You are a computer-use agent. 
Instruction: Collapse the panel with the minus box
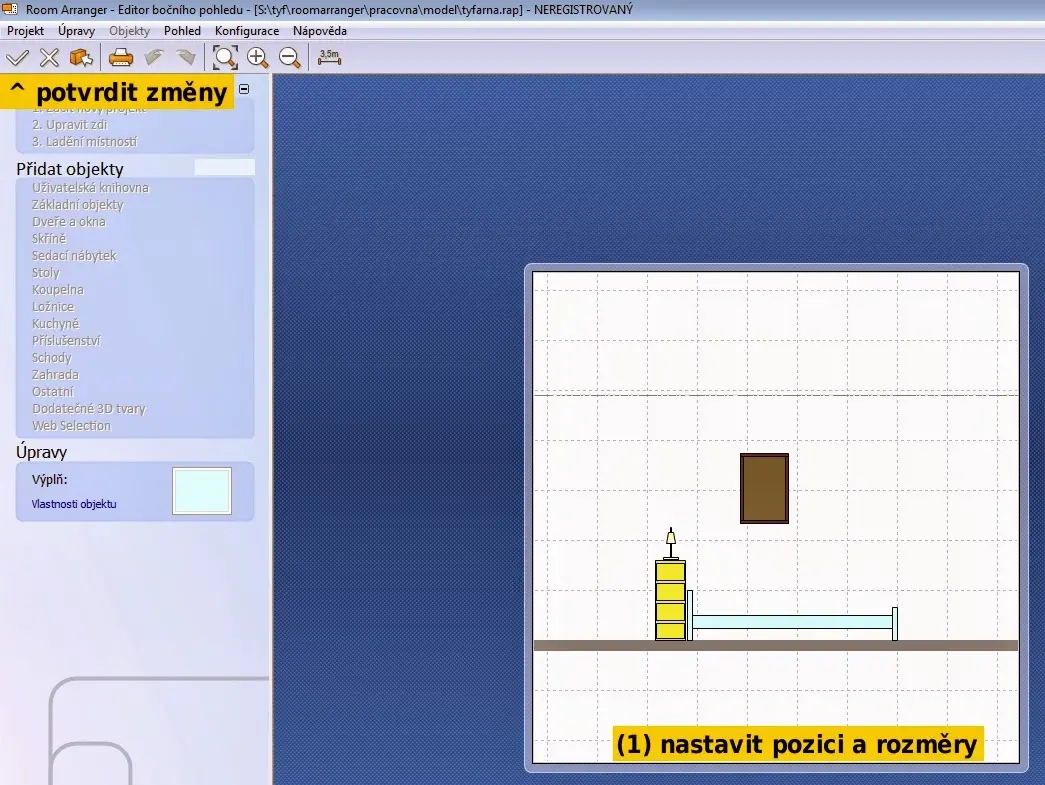[x=245, y=89]
